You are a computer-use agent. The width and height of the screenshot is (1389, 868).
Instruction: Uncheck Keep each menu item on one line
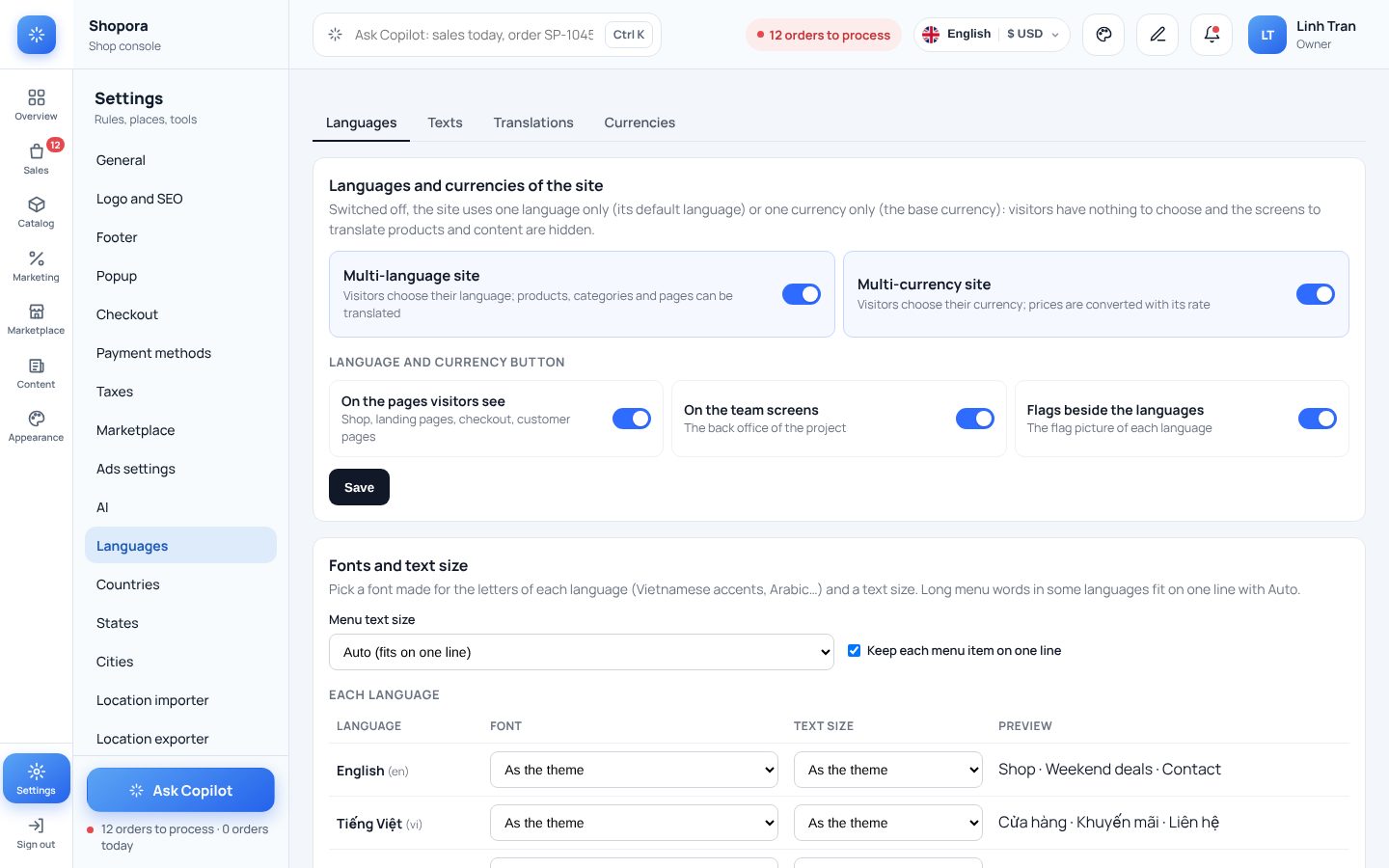click(x=854, y=651)
